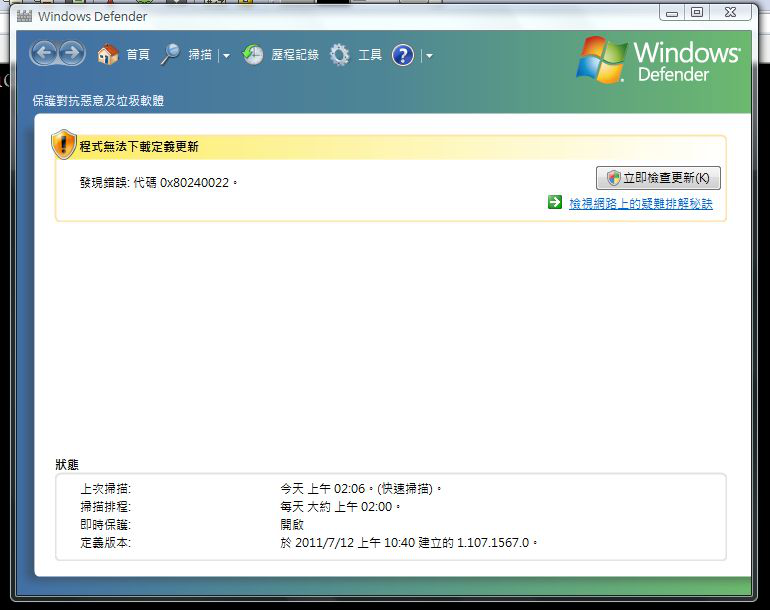
Task: Click real-time protection value 開啟
Action: coord(292,525)
